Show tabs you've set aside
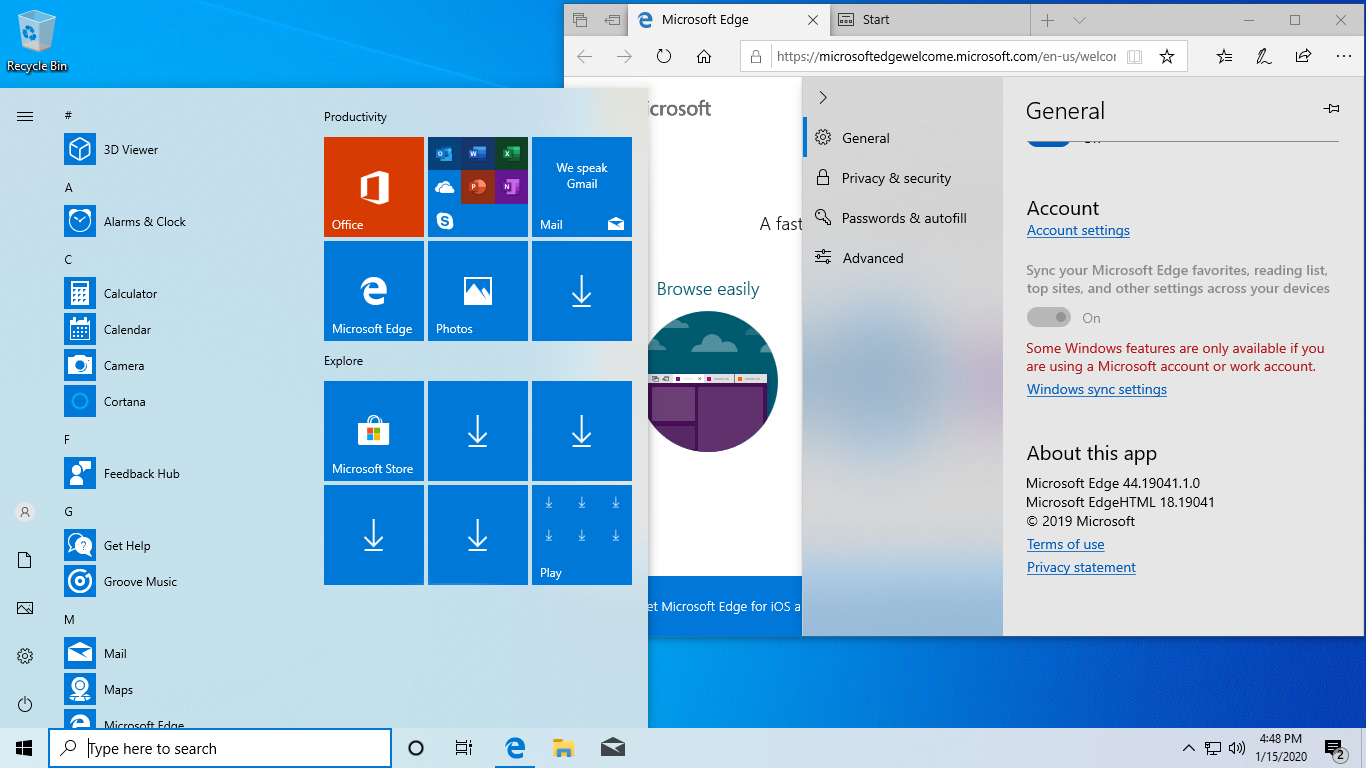The image size is (1366, 768). 580,20
